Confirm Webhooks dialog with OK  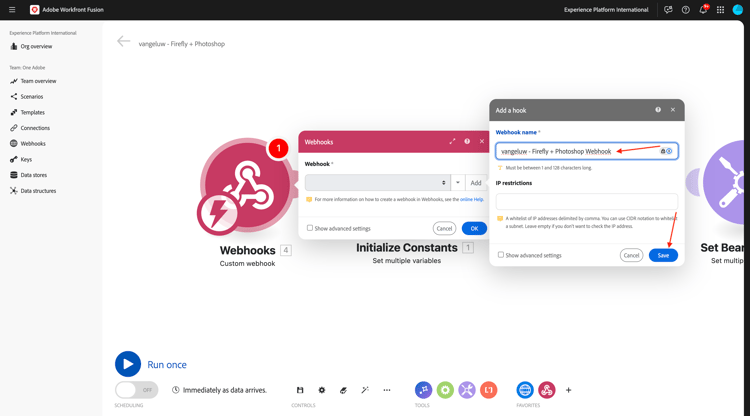tap(474, 229)
